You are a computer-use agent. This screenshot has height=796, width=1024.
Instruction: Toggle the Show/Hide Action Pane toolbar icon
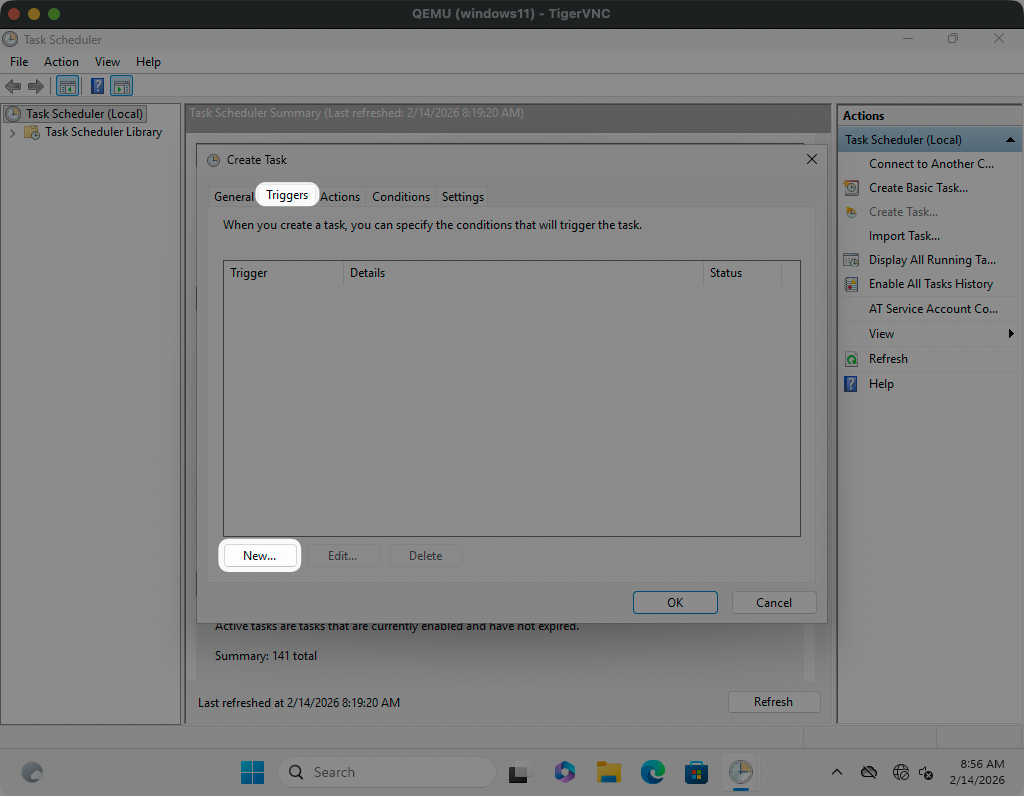click(122, 86)
